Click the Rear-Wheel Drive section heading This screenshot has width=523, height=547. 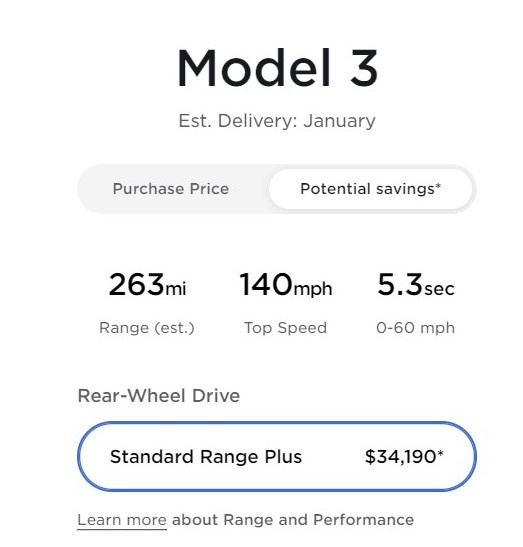click(x=159, y=396)
